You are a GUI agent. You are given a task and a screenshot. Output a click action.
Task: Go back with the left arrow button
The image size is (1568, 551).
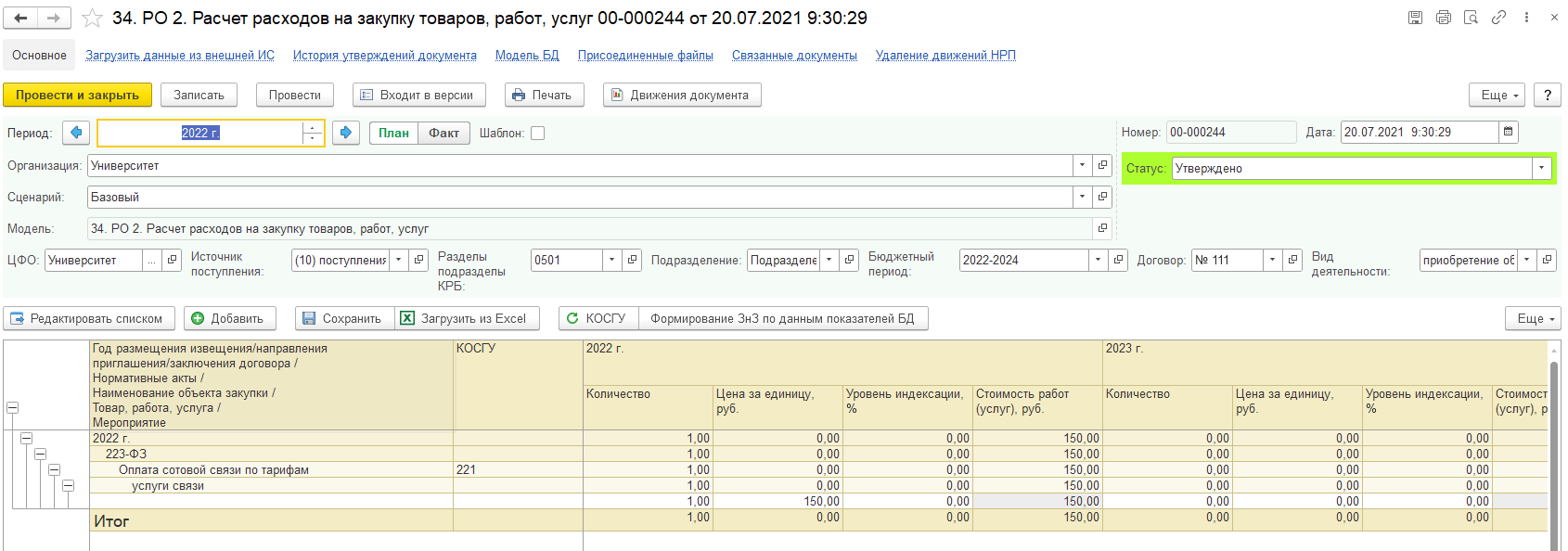[20, 18]
